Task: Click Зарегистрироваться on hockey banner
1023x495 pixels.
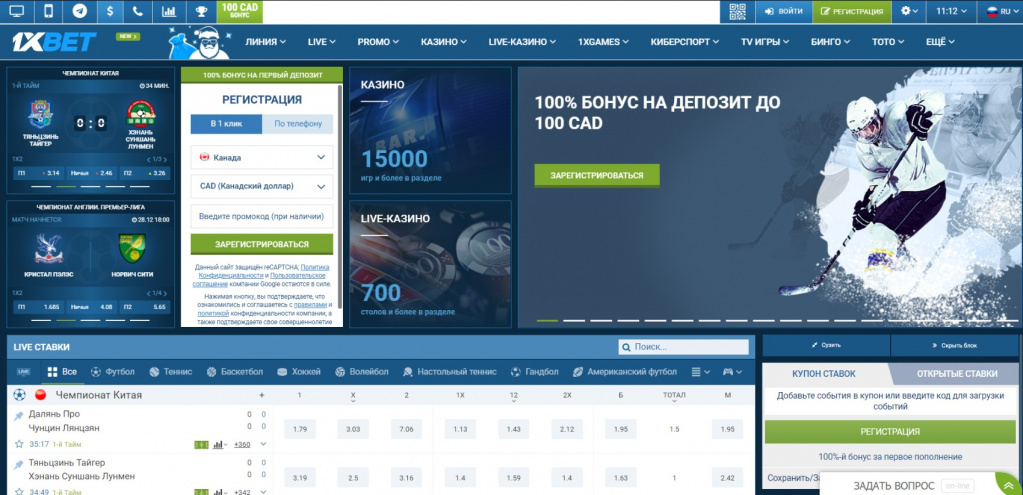Action: click(597, 175)
